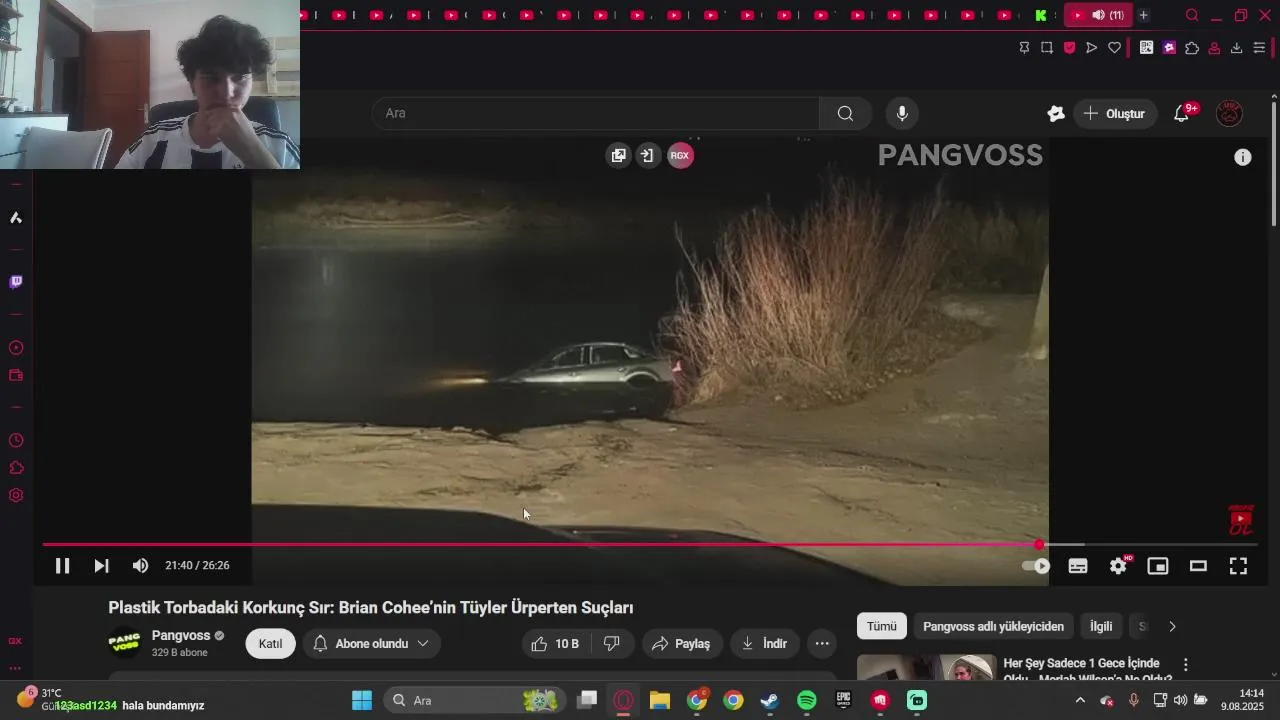Image resolution: width=1280 pixels, height=720 pixels.
Task: Like the video with thumbs up
Action: point(556,644)
